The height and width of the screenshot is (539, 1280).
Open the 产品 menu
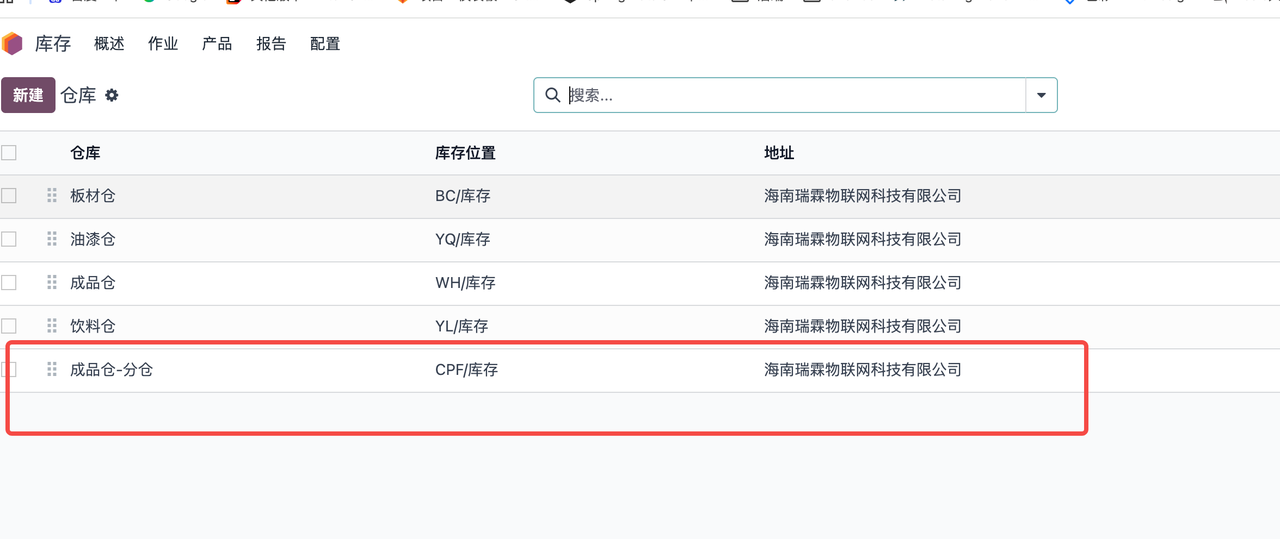point(217,44)
